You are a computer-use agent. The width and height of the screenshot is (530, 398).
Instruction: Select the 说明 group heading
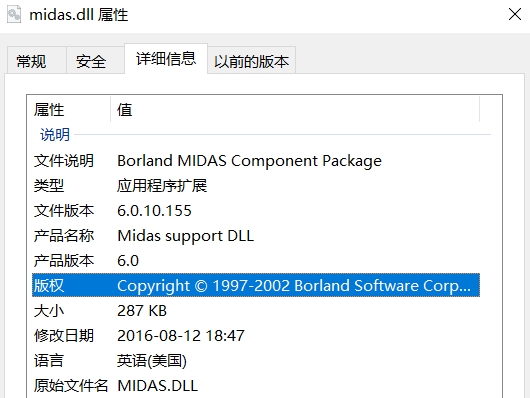click(55, 135)
